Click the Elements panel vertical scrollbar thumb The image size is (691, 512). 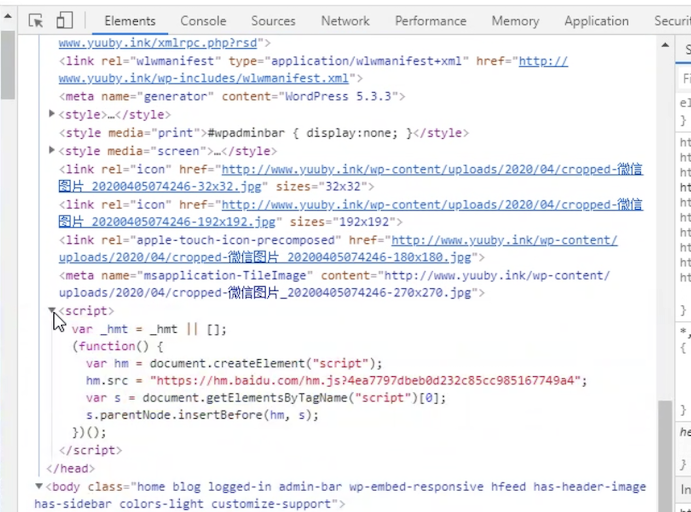pos(665,456)
